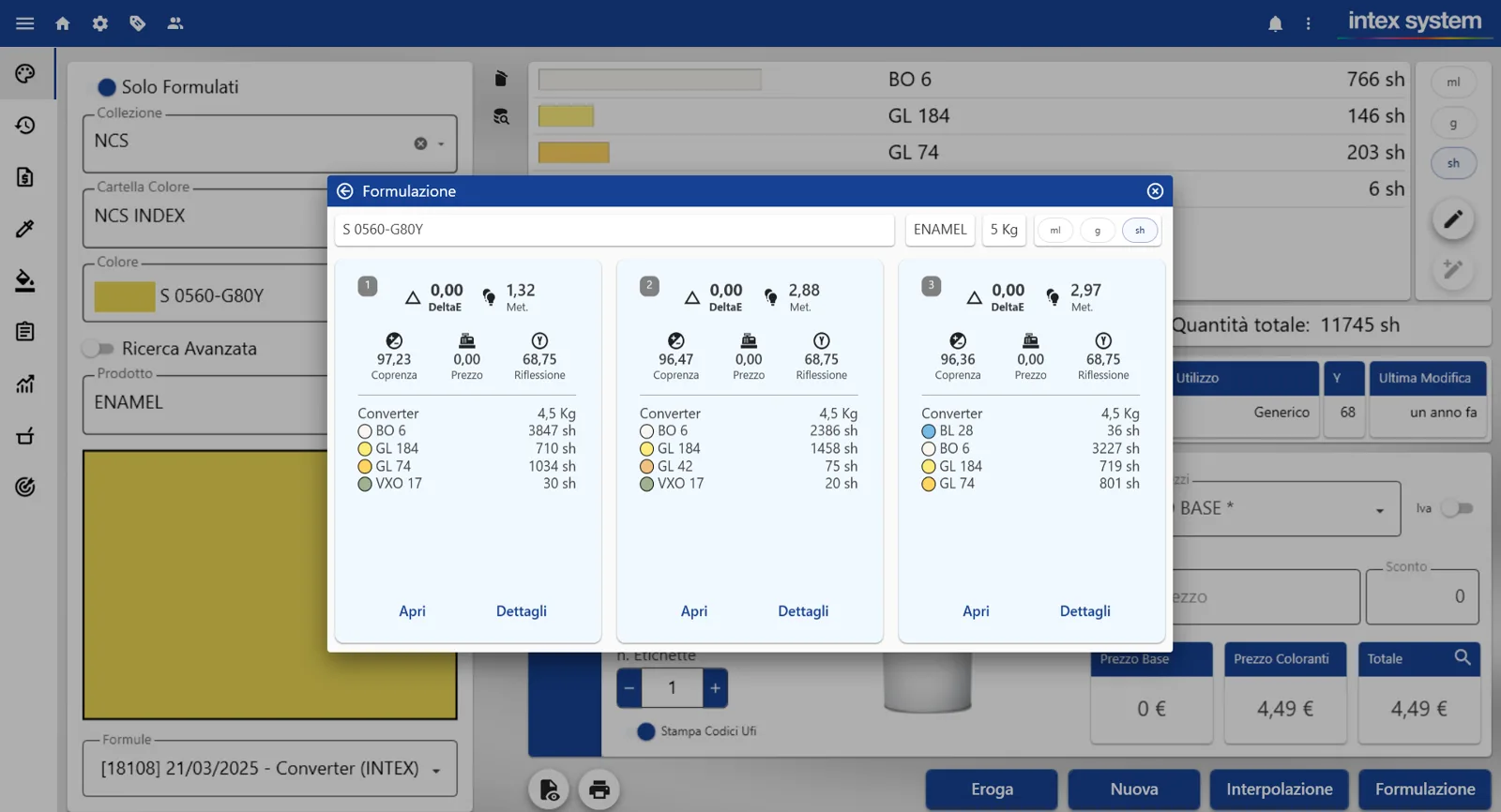
Task: Expand the BASE price list dropdown
Action: [1380, 511]
